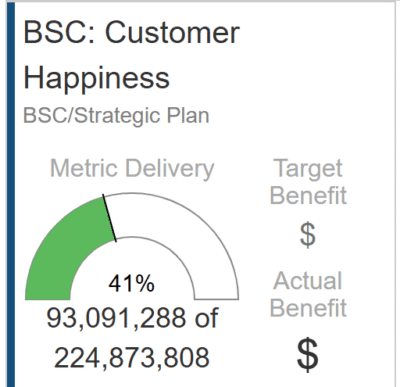The height and width of the screenshot is (387, 400).
Task: Click the word Delivery above gauge
Action: click(170, 168)
